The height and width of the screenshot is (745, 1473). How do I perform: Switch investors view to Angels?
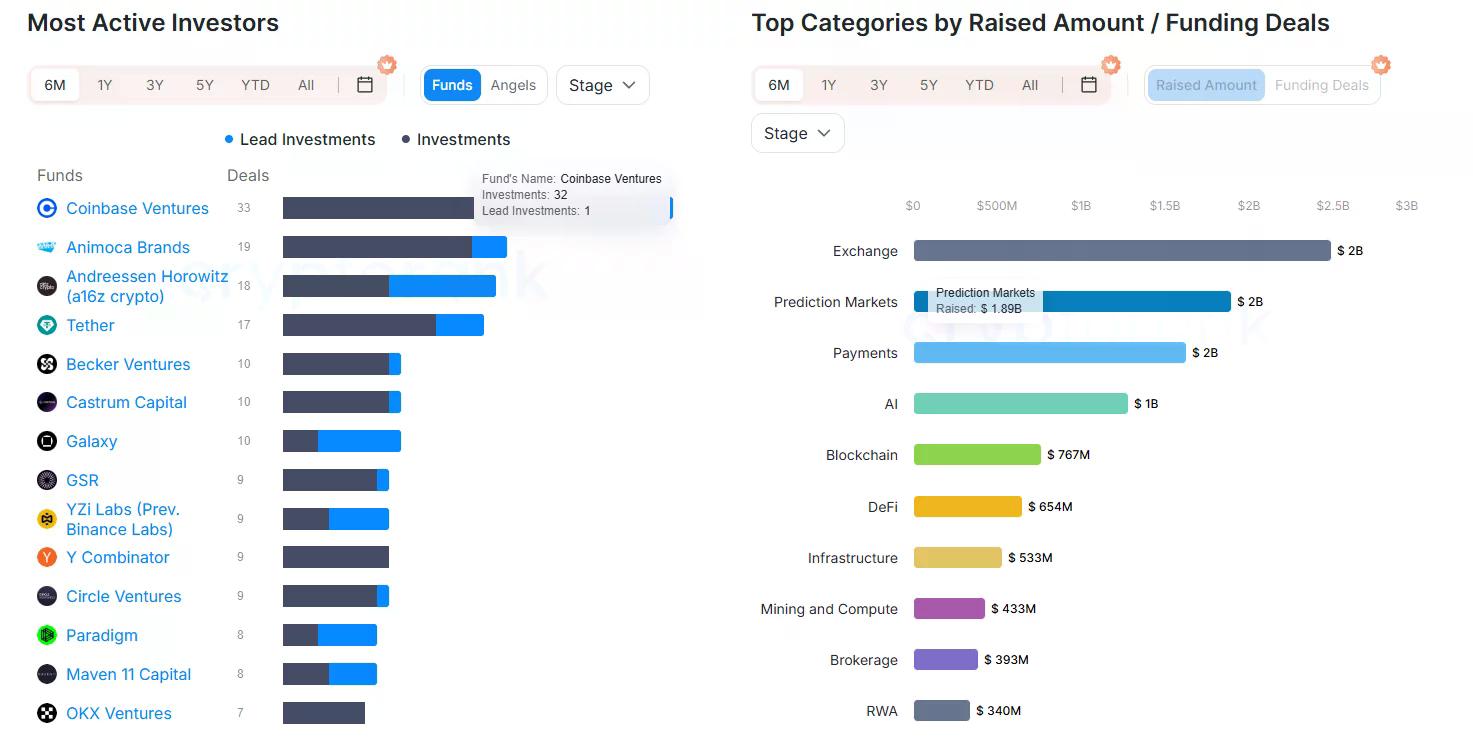click(513, 85)
